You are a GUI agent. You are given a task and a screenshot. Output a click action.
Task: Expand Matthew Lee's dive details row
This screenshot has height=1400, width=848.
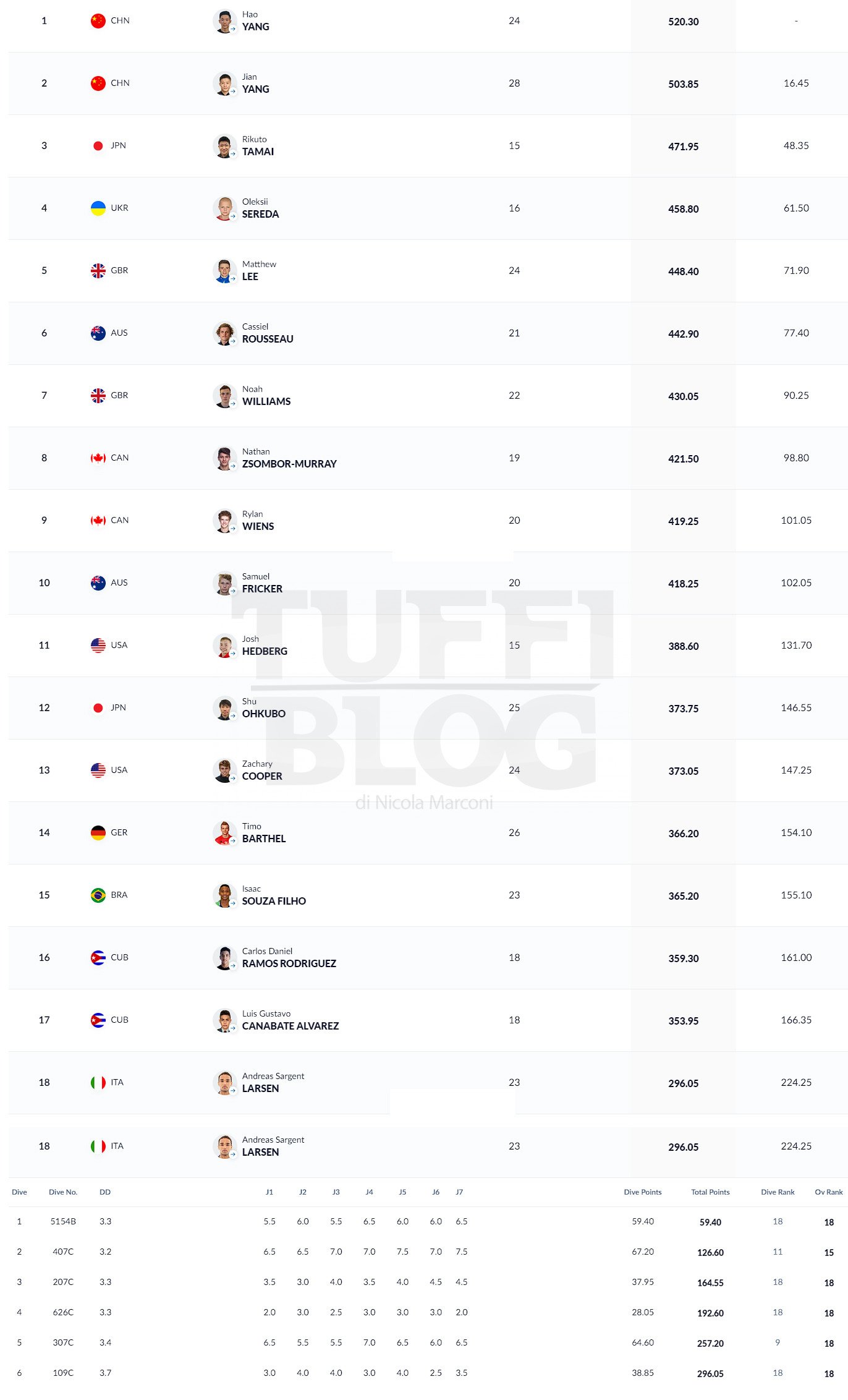point(427,271)
